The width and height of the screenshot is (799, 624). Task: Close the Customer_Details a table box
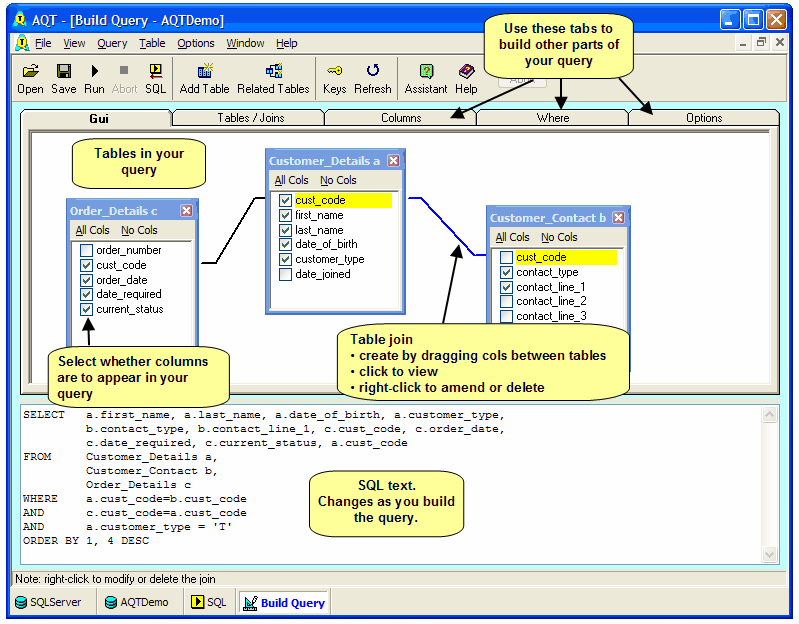coord(393,160)
